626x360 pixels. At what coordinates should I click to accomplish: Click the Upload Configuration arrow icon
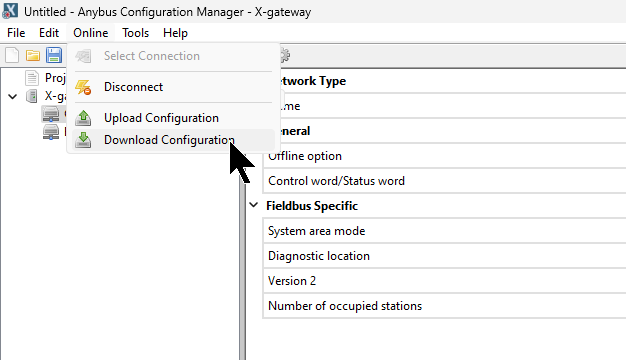point(83,118)
